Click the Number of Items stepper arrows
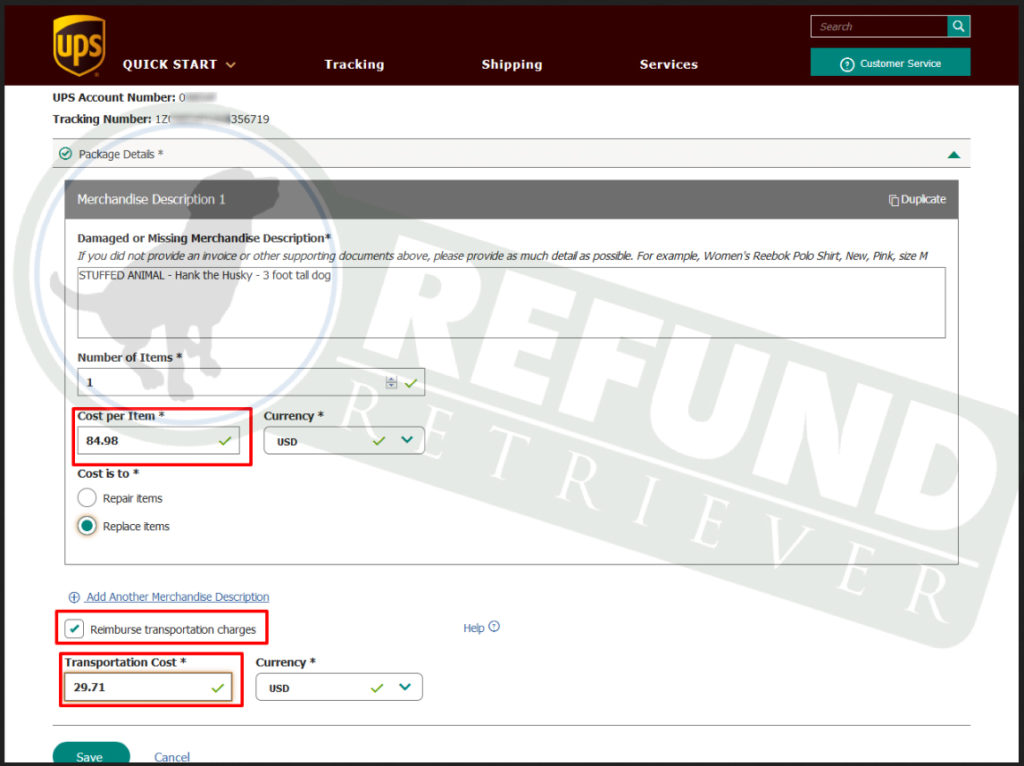Image resolution: width=1024 pixels, height=766 pixels. (x=391, y=382)
